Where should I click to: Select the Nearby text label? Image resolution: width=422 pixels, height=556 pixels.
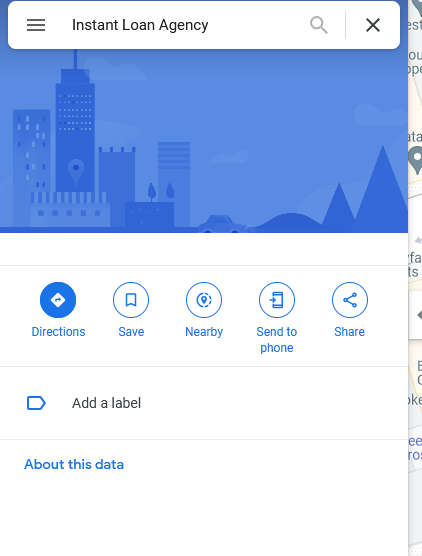point(204,332)
